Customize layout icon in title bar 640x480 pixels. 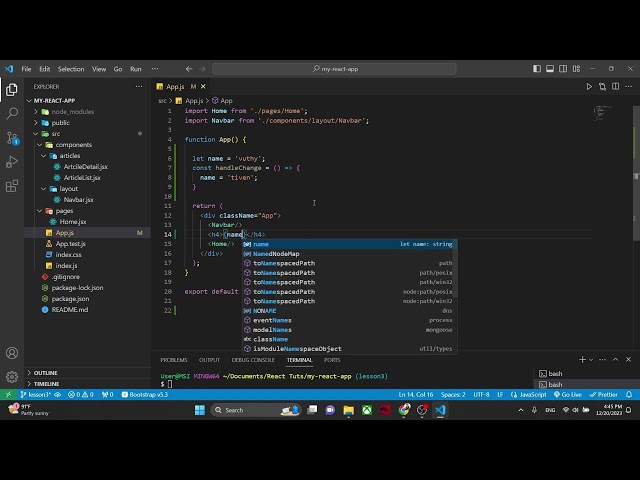pos(576,69)
